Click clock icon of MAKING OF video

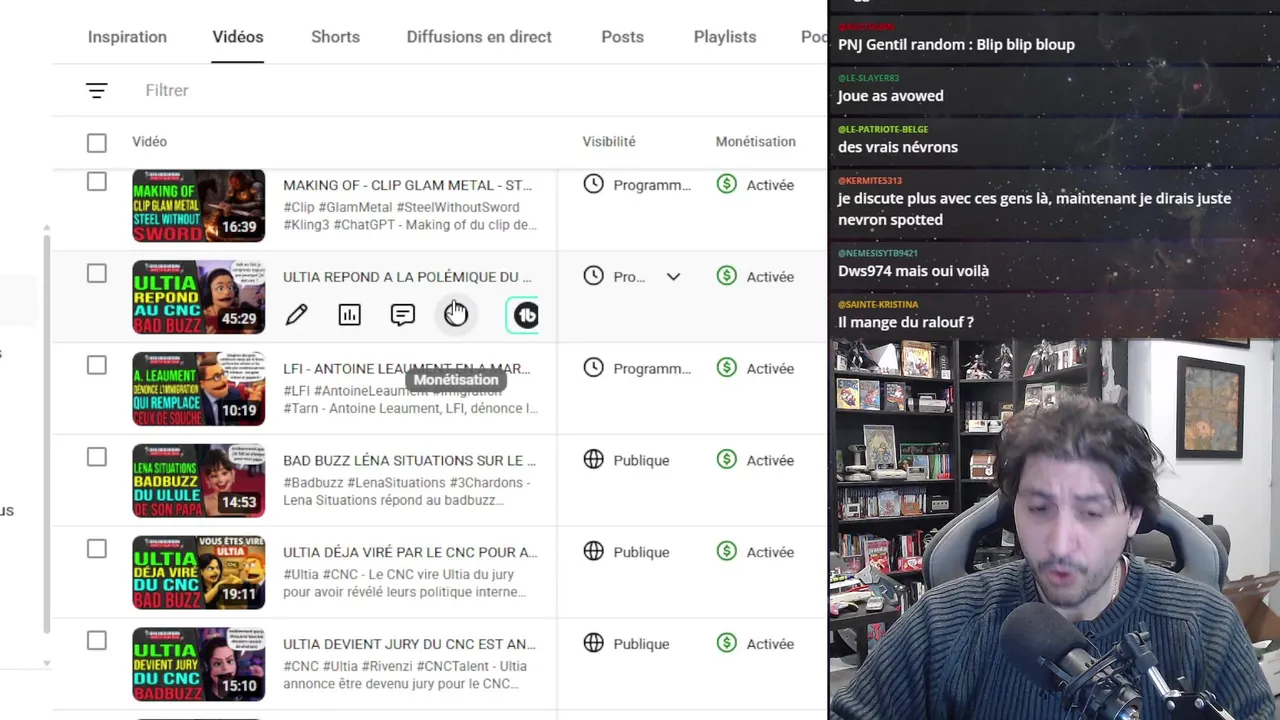pyautogui.click(x=594, y=185)
